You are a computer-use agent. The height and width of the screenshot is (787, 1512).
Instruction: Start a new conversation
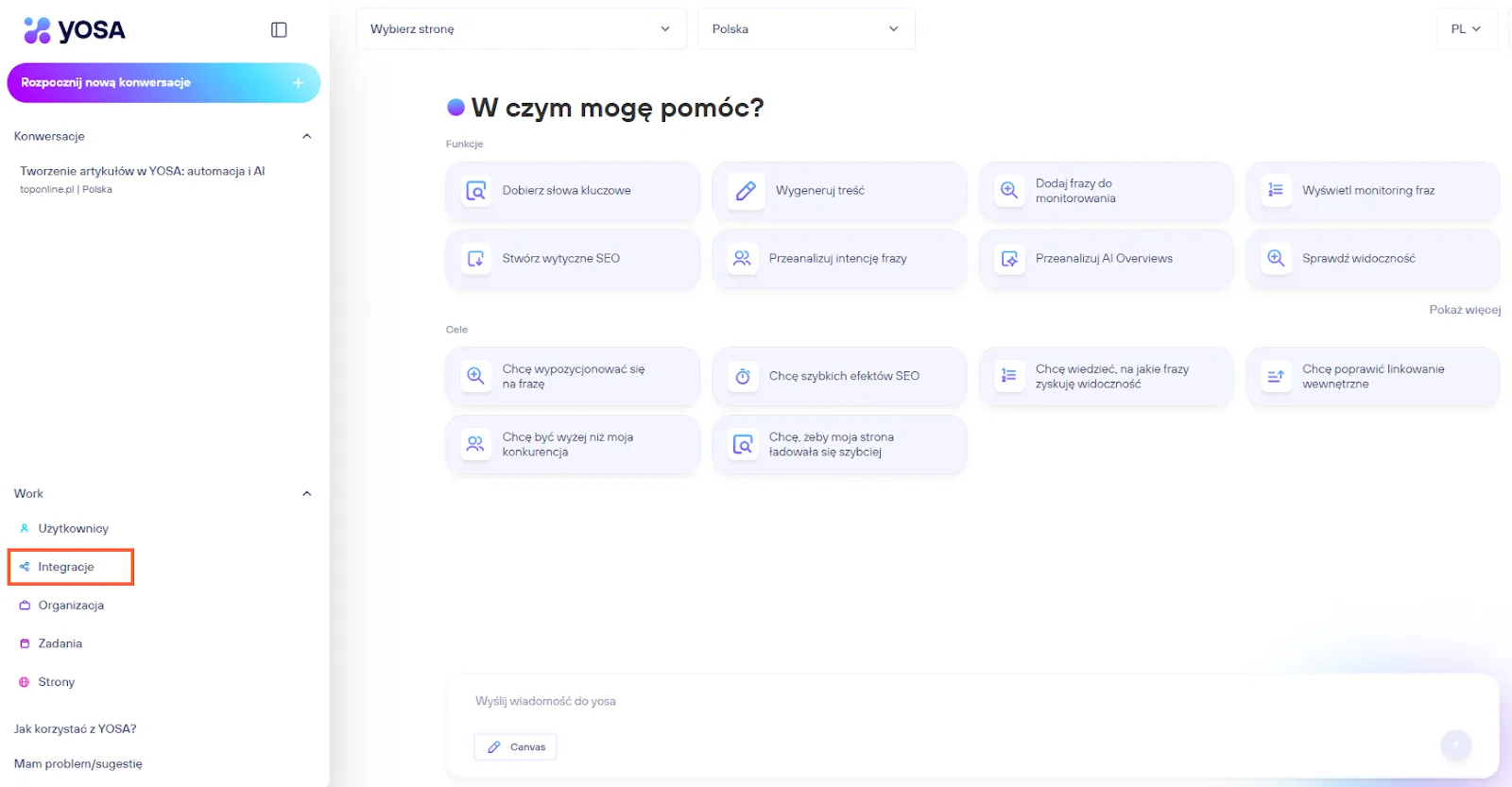(x=163, y=83)
